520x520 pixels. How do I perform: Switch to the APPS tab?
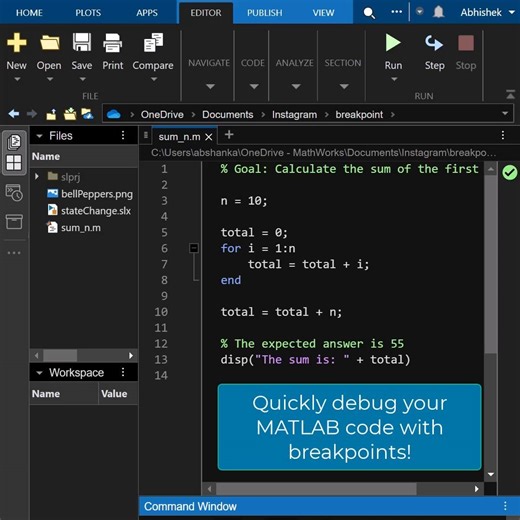[147, 13]
